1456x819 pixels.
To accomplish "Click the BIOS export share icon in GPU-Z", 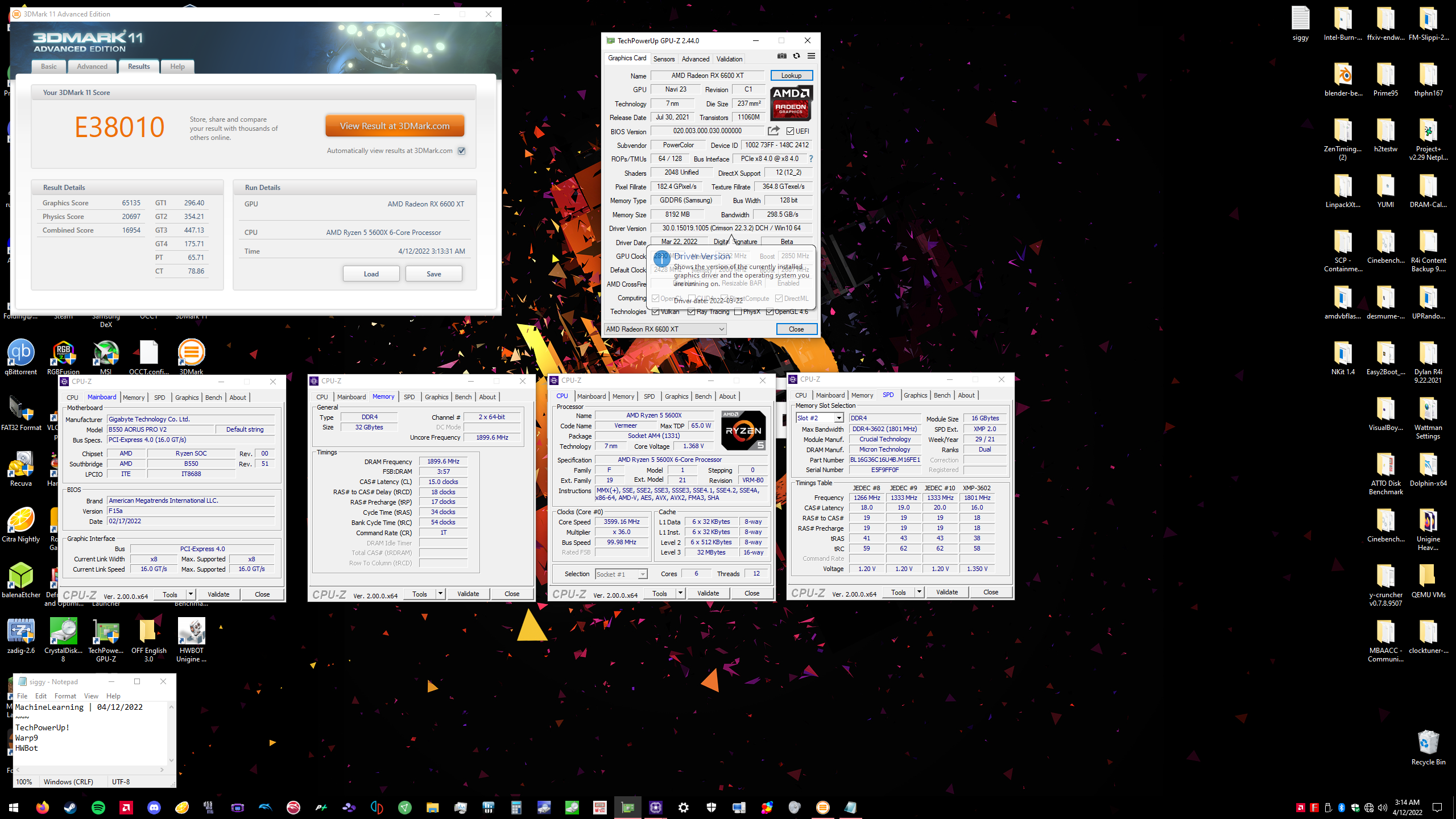I will 773,131.
